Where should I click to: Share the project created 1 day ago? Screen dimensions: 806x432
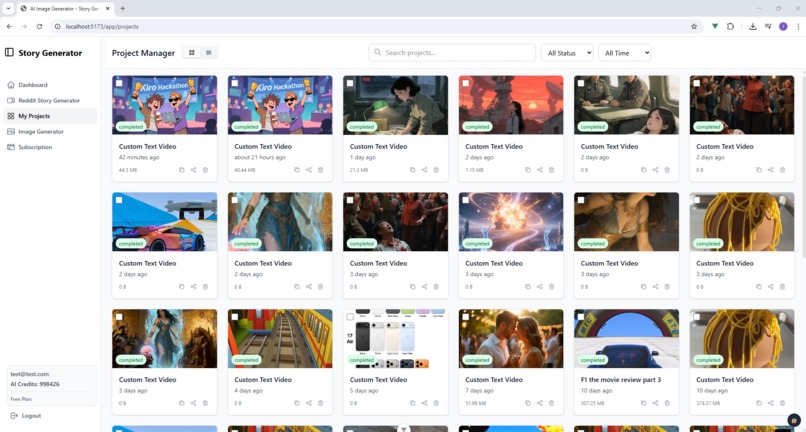424,170
